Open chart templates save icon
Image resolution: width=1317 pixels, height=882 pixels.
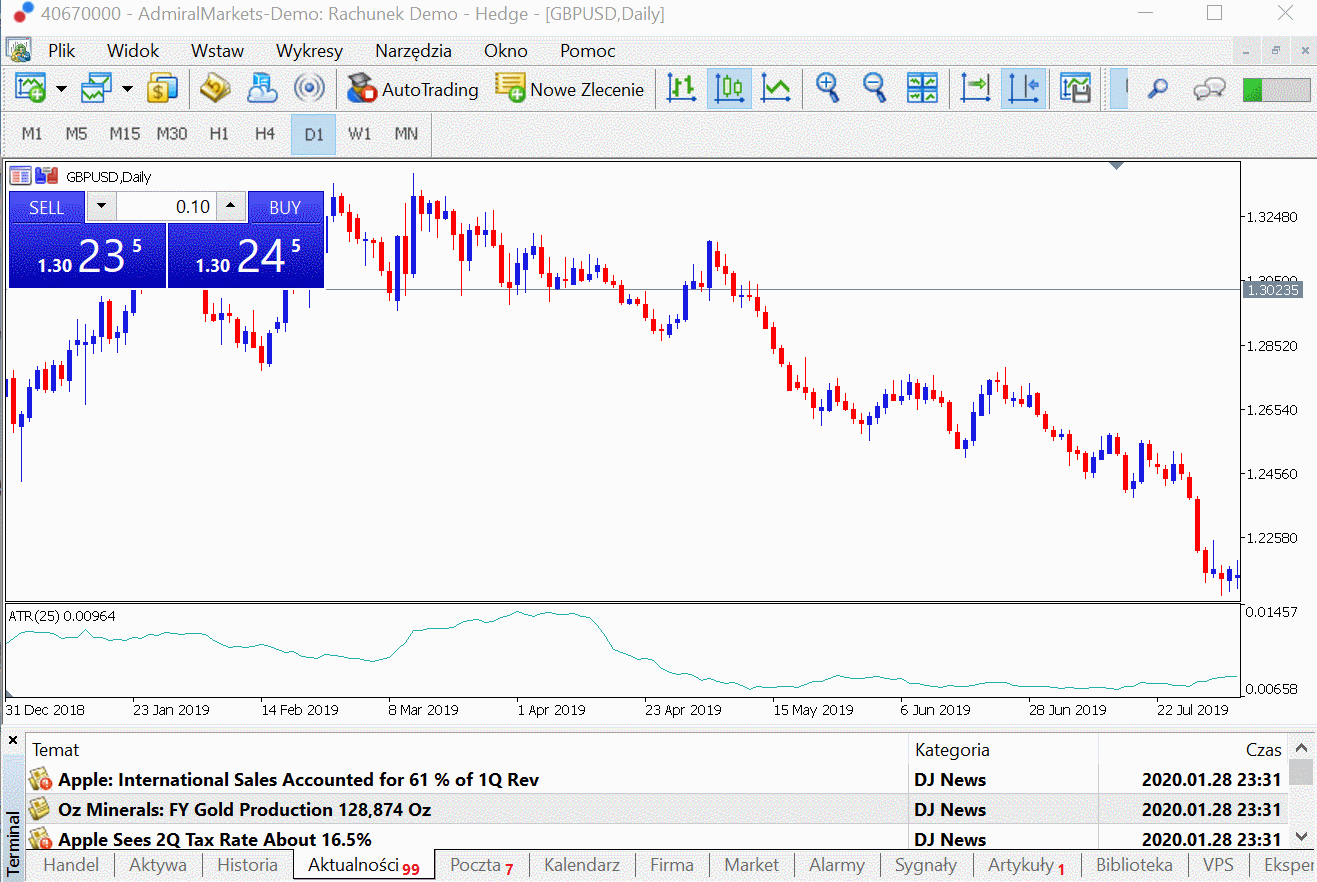(1075, 89)
